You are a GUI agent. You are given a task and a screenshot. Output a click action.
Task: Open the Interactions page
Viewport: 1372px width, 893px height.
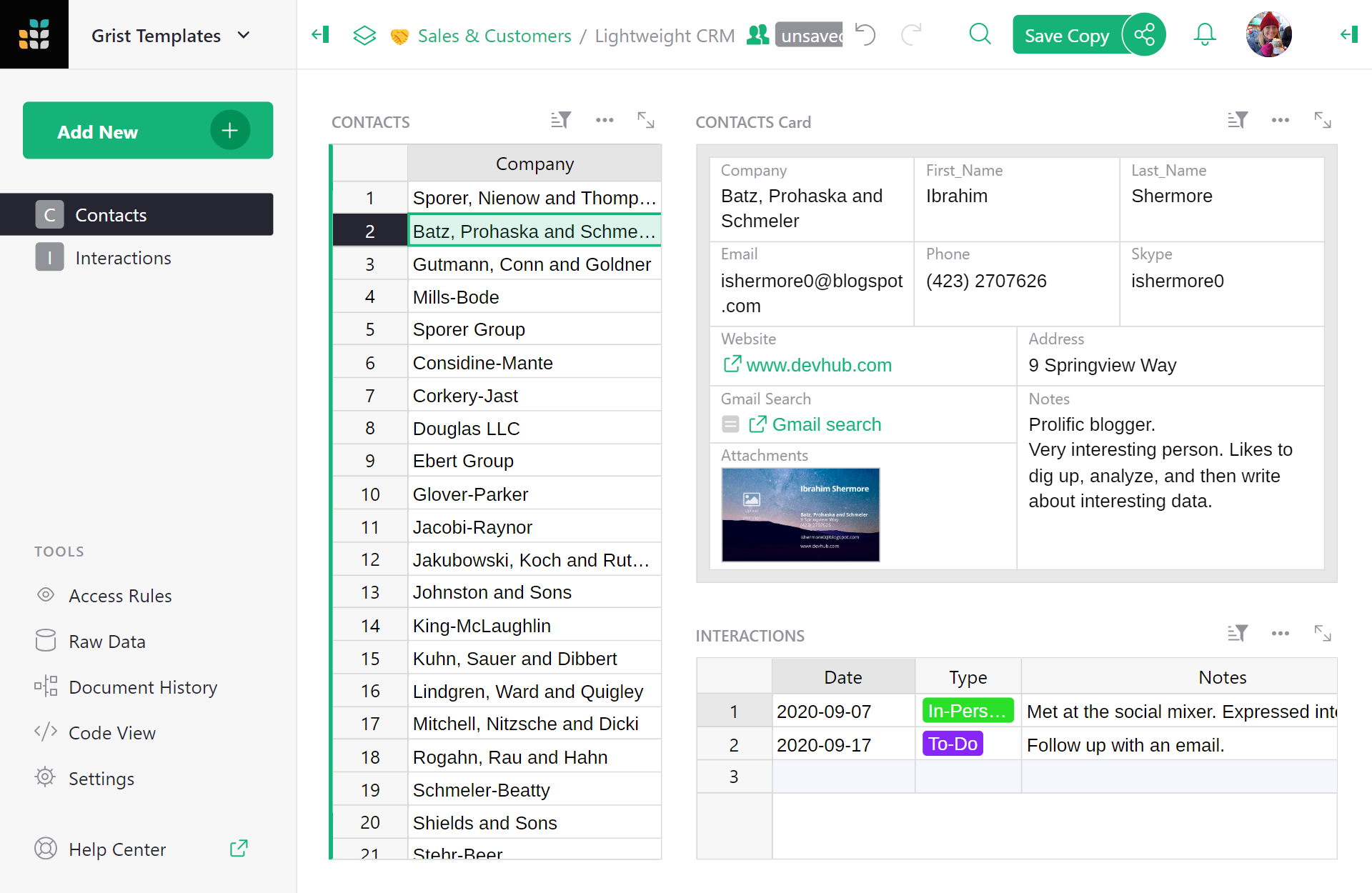click(x=137, y=257)
